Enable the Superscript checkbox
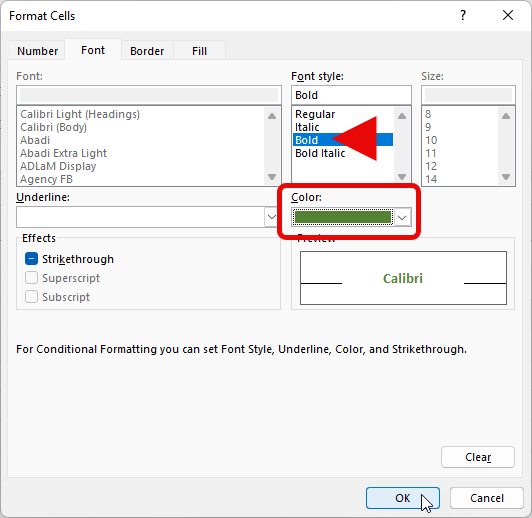Viewport: 532px width, 518px height. [31, 278]
